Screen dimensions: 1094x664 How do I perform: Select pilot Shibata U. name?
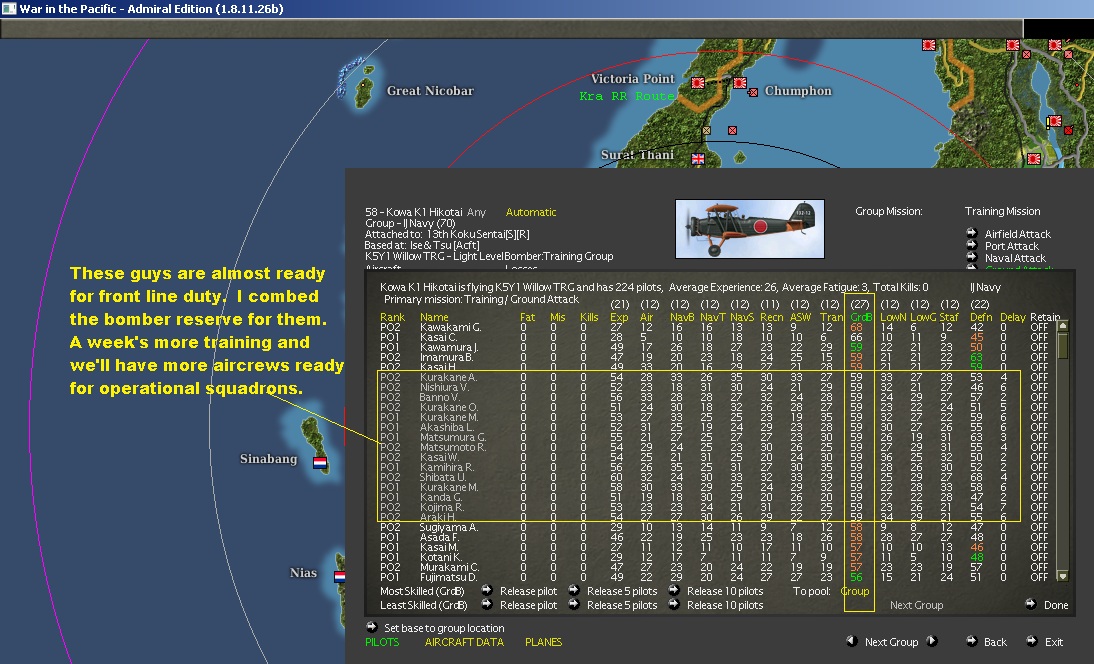pyautogui.click(x=442, y=477)
